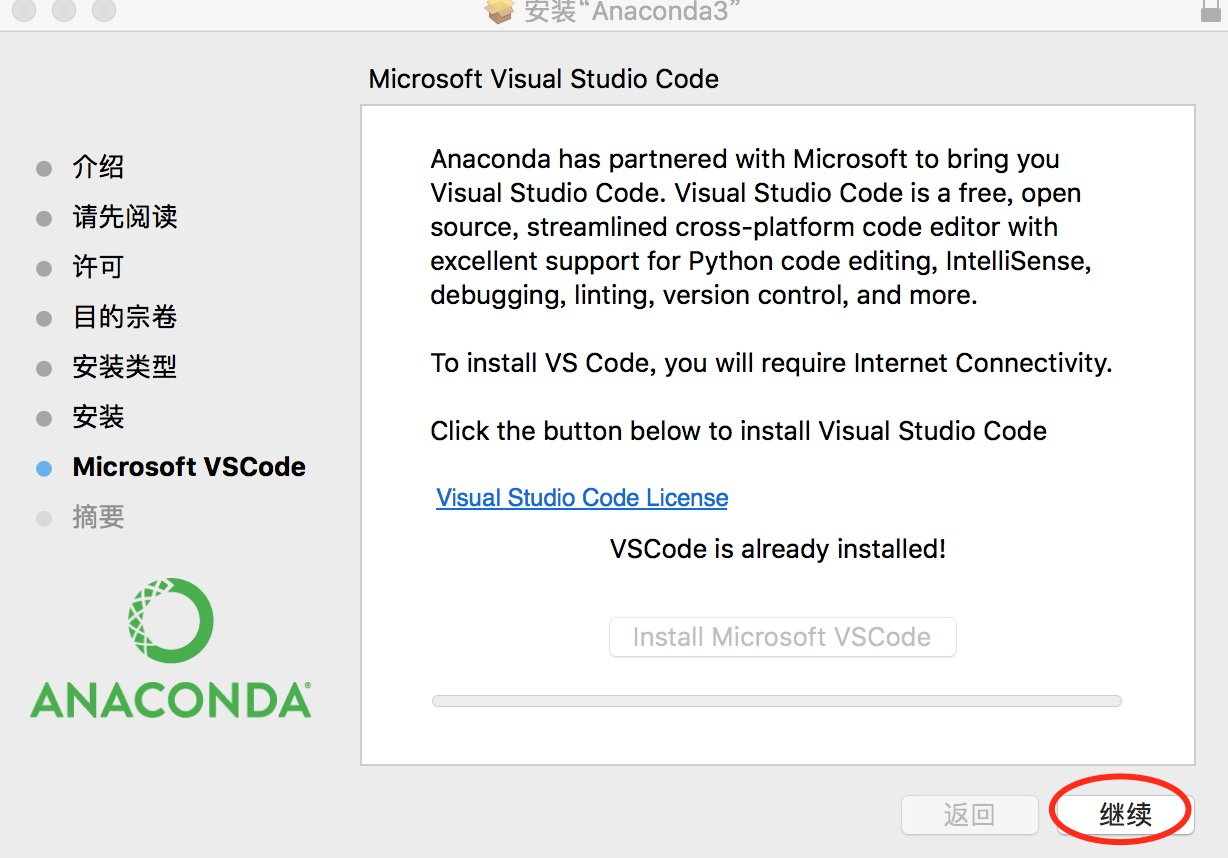Viewport: 1228px width, 858px height.
Task: Select the 目的宗卷 step
Action: pos(125,317)
